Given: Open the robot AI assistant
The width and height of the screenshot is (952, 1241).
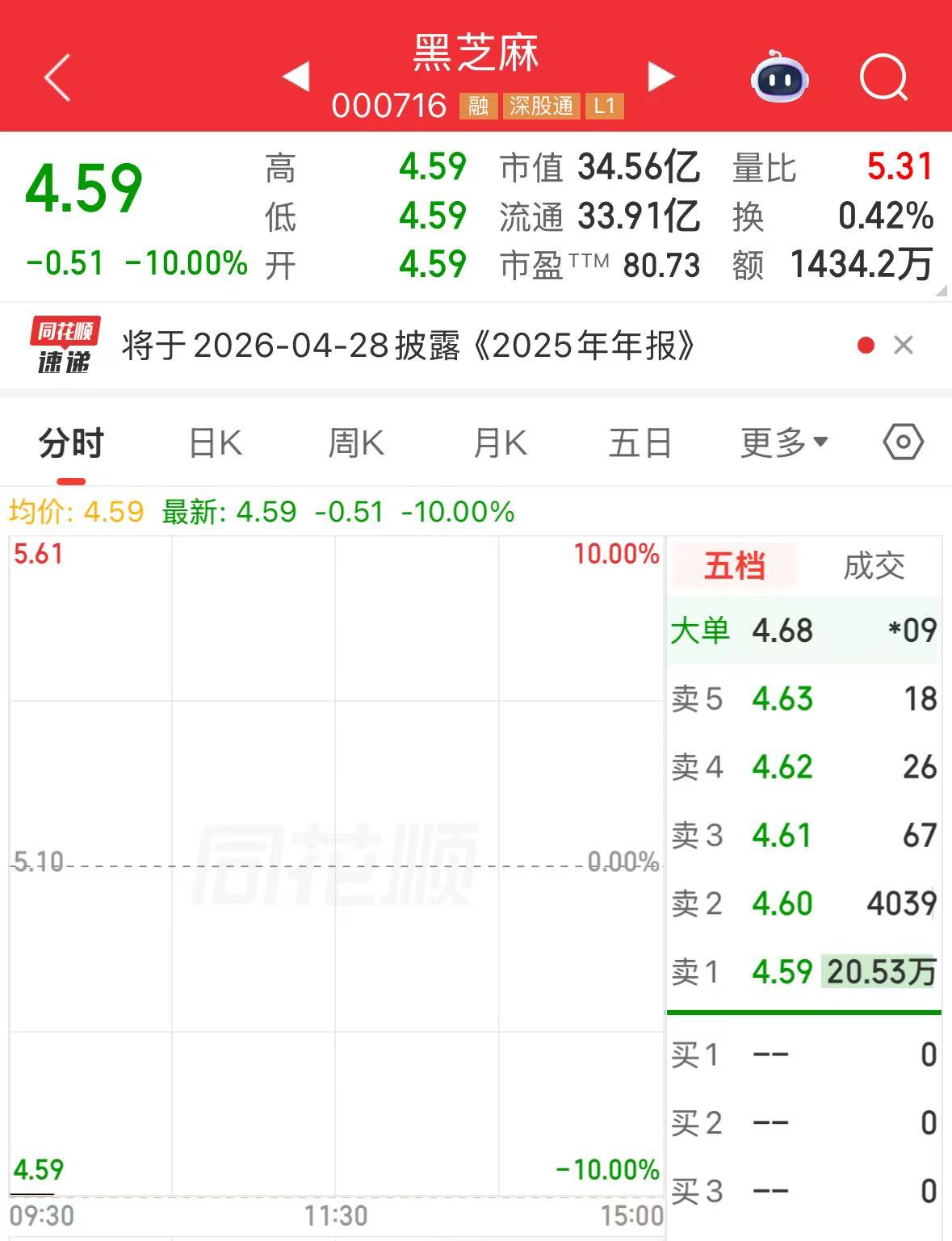Looking at the screenshot, I should pos(779,78).
